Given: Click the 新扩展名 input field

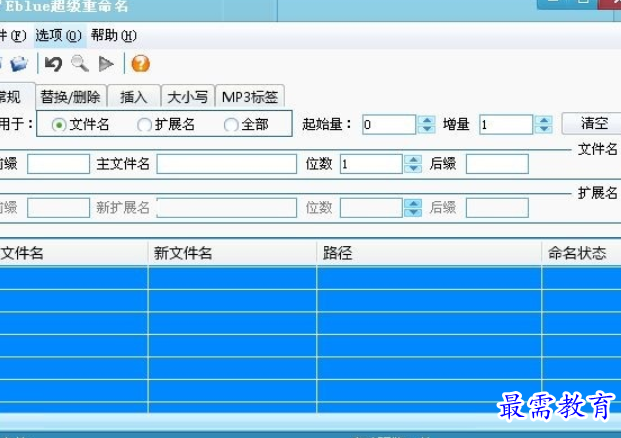Looking at the screenshot, I should click(227, 208).
